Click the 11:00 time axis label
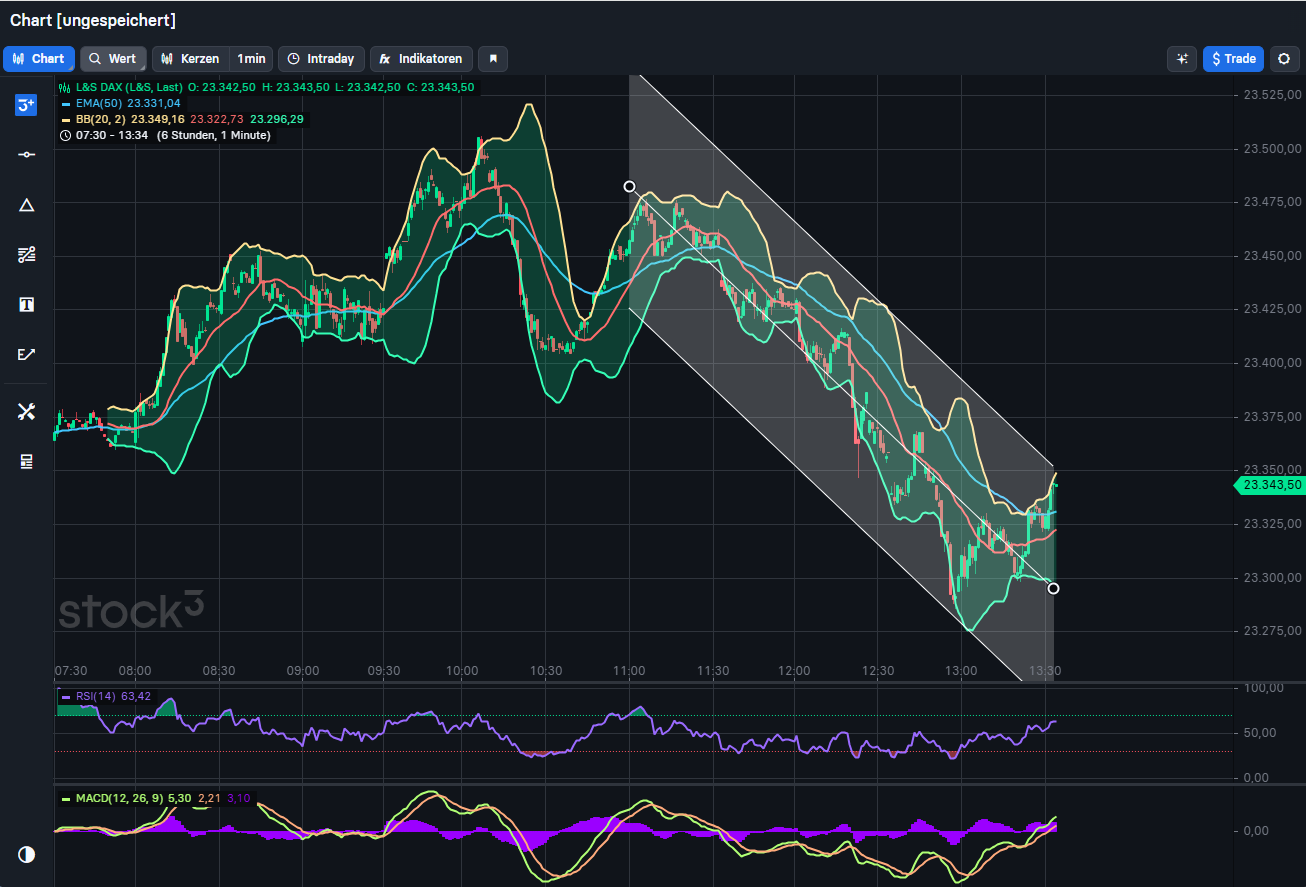This screenshot has width=1306, height=887. 628,670
